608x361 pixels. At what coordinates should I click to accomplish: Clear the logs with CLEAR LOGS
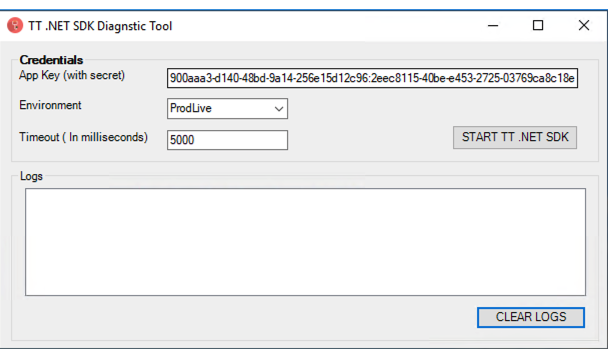pos(531,317)
